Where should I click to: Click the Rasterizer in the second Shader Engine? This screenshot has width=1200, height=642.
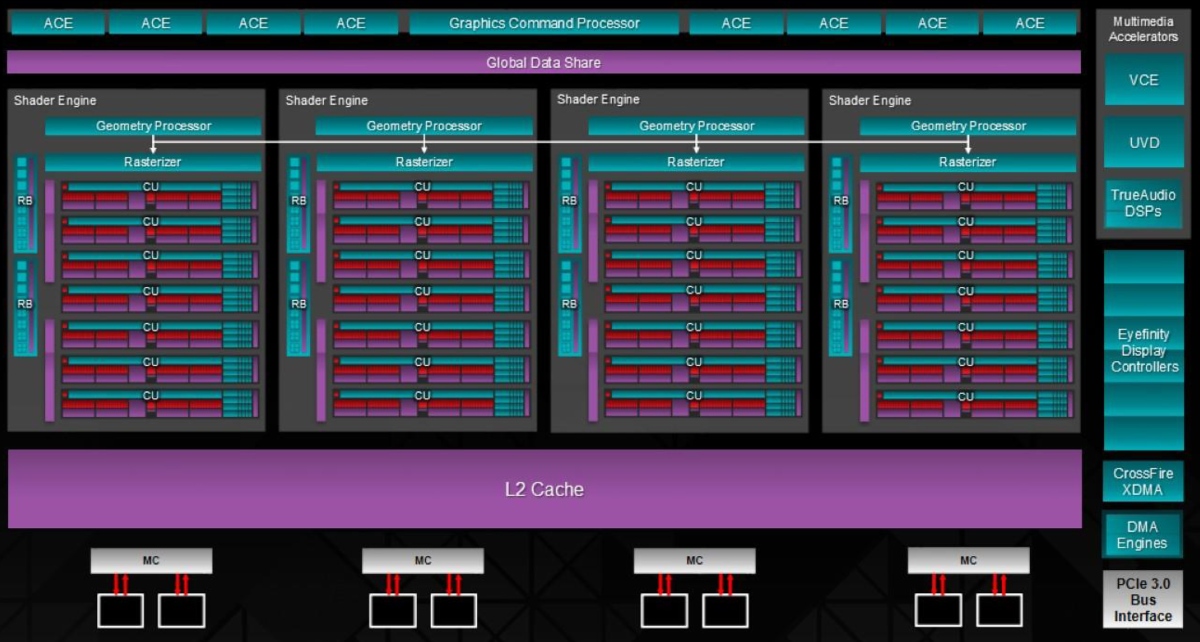[x=424, y=162]
